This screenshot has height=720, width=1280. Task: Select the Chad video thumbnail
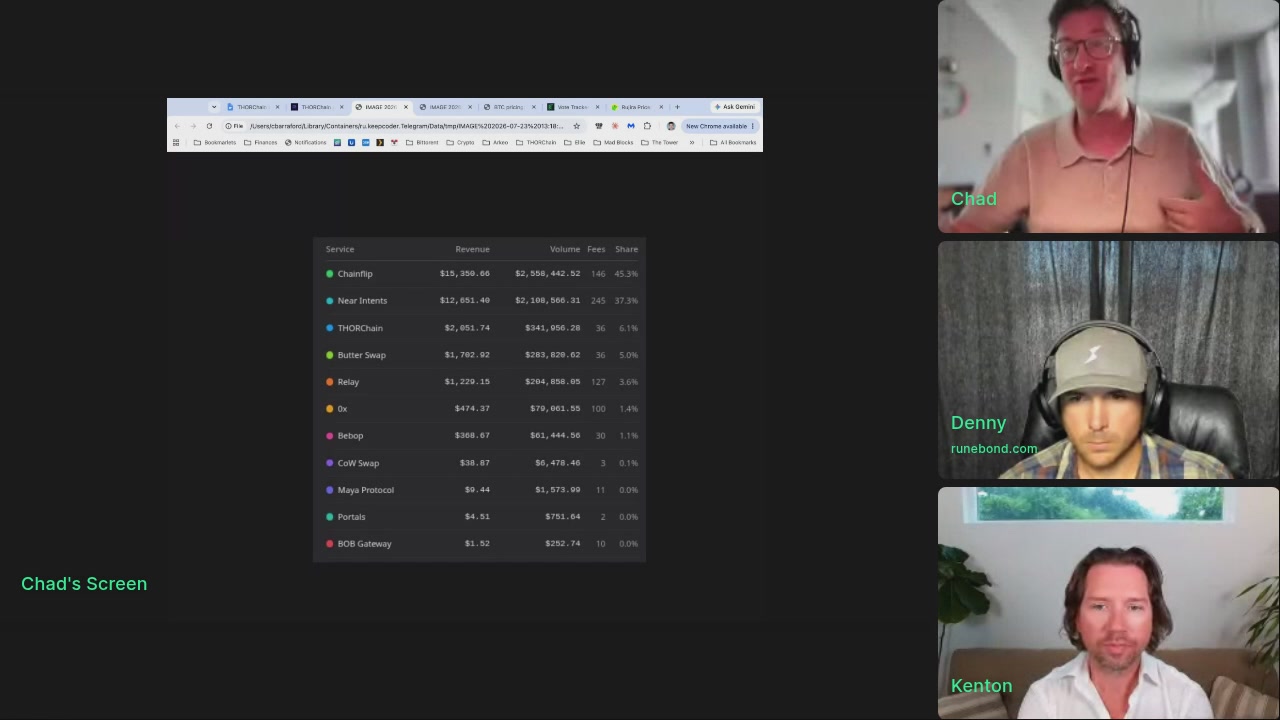click(x=1108, y=116)
